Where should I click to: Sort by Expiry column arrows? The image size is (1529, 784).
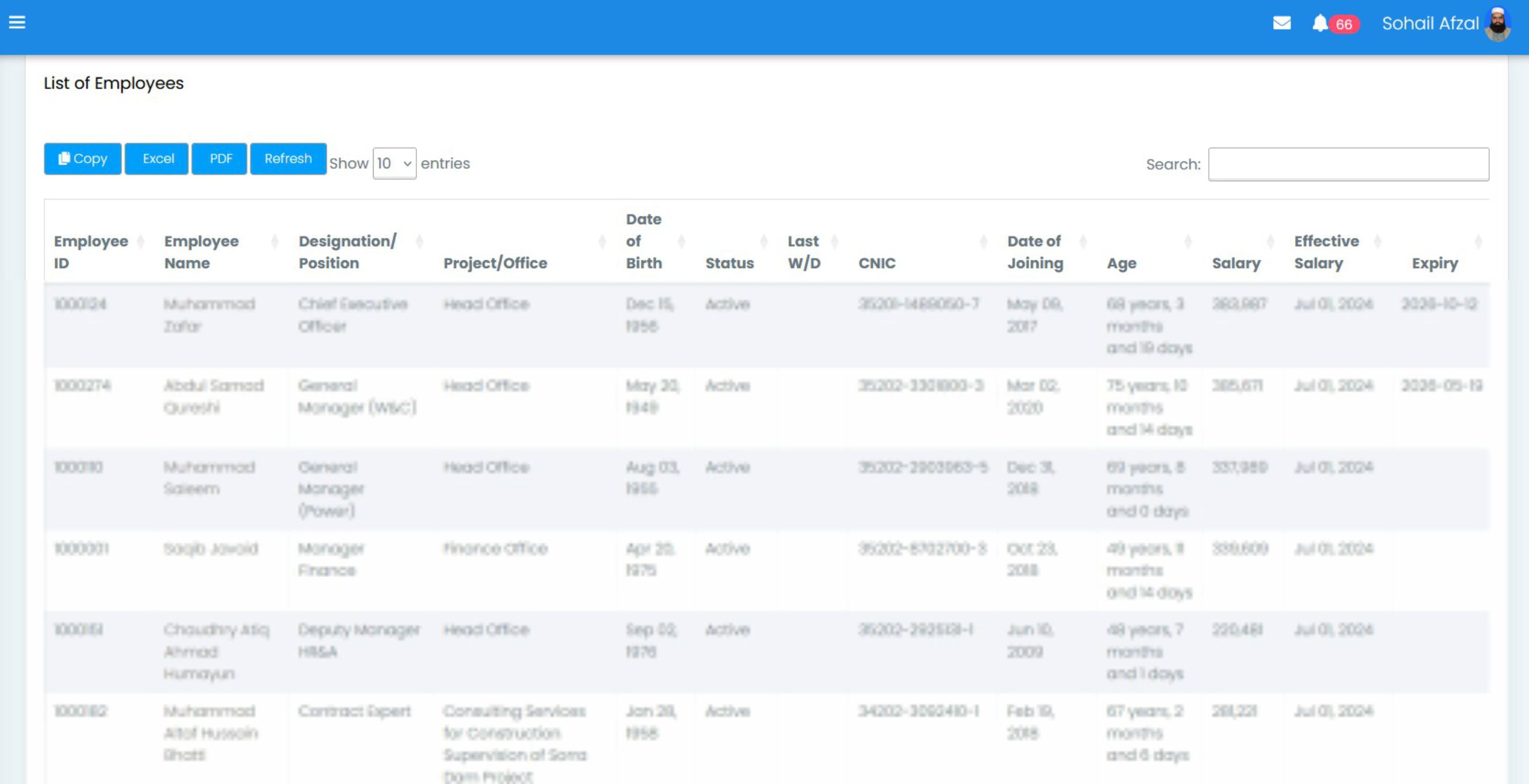click(x=1478, y=242)
